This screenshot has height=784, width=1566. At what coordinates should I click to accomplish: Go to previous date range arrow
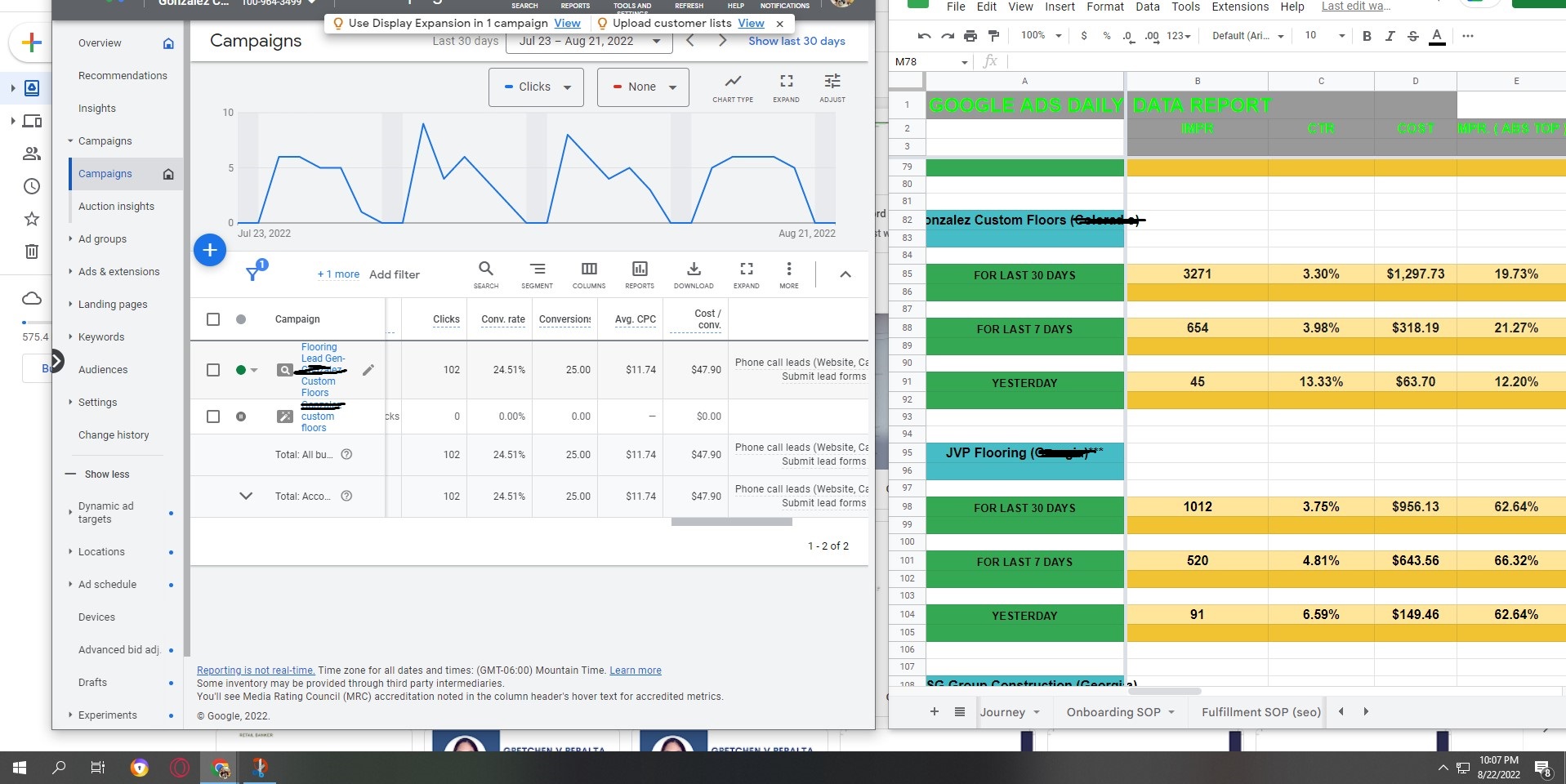click(691, 41)
